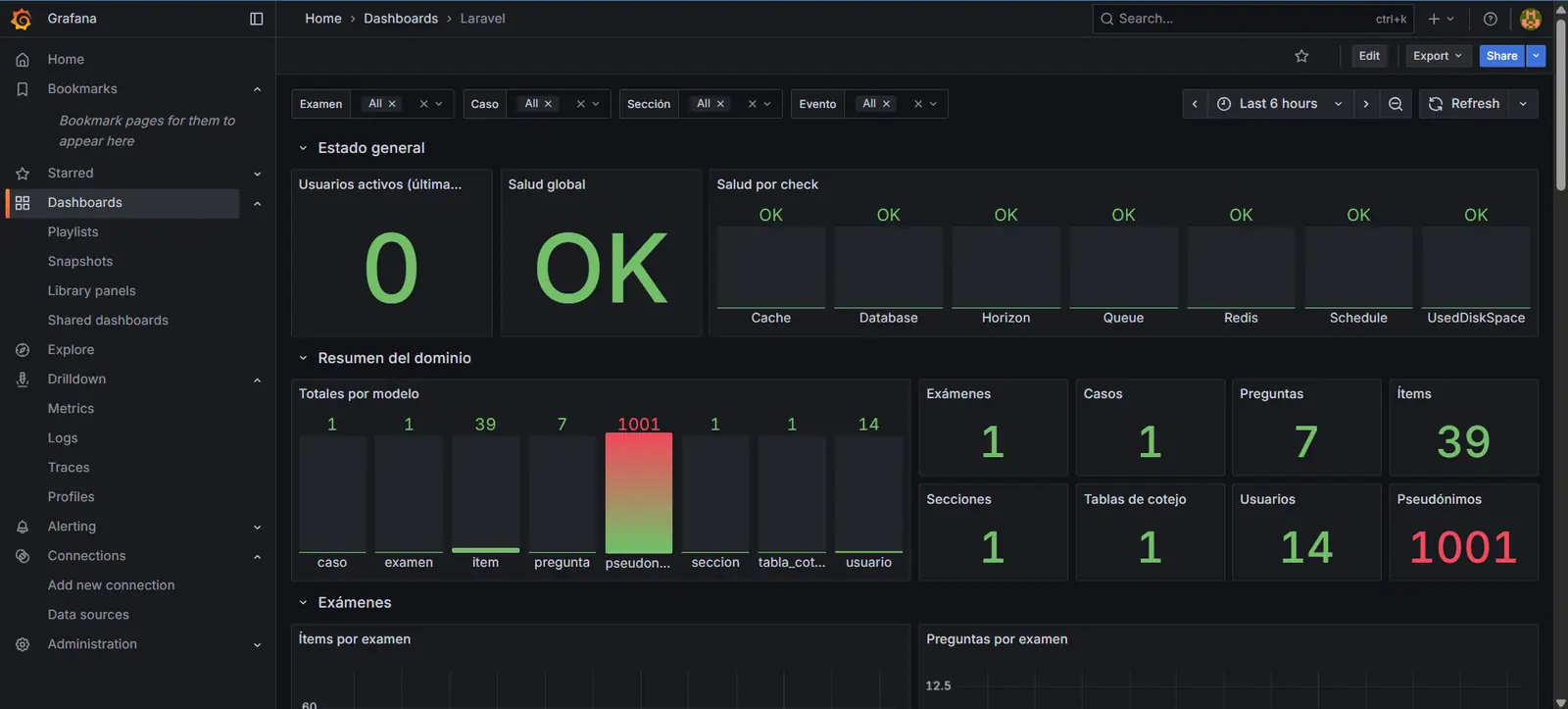
Task: Click the Dashboards grid icon in sidebar
Action: 23,203
